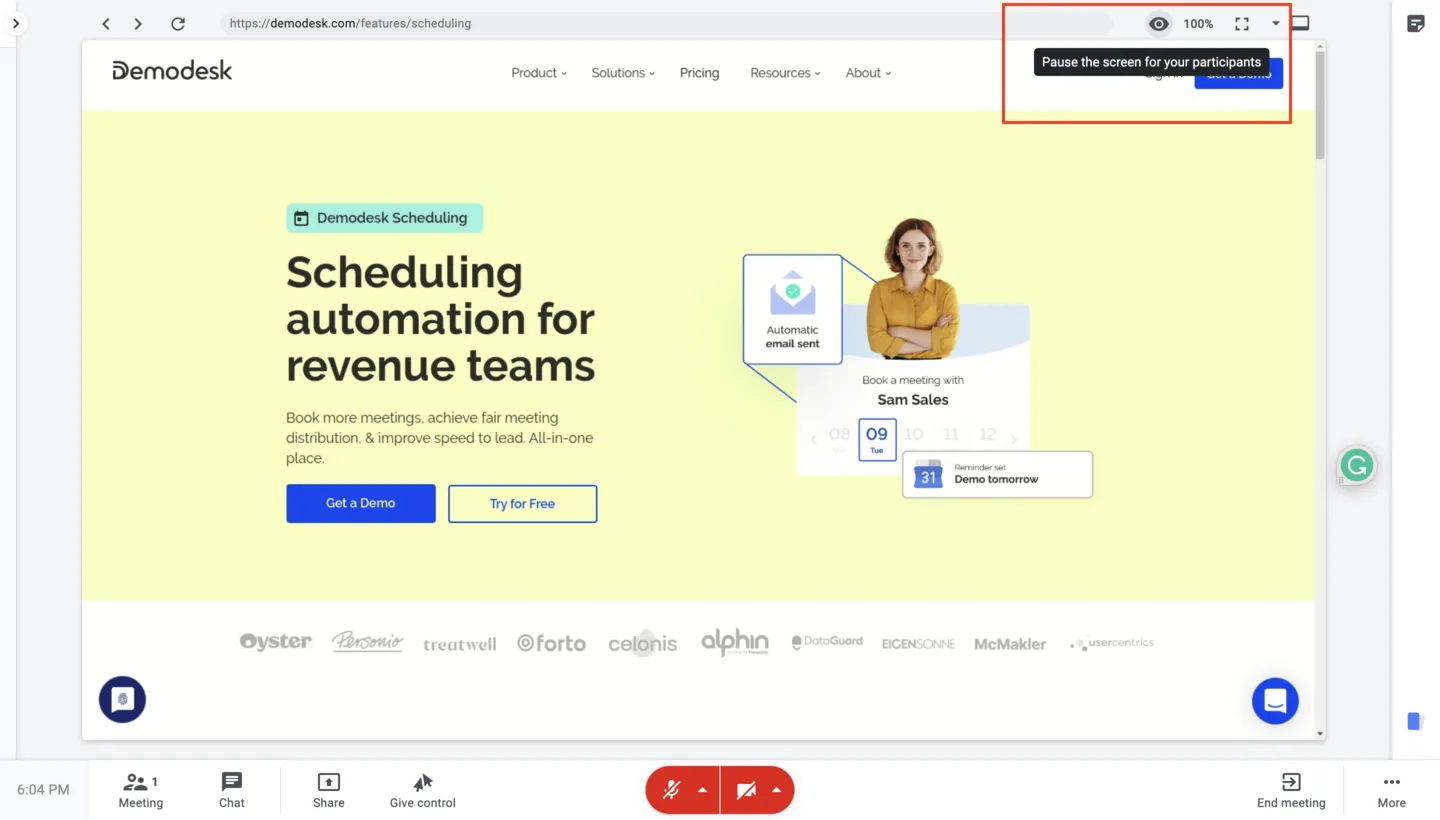This screenshot has width=1440, height=820.
Task: Open camera options caret
Action: click(777, 790)
